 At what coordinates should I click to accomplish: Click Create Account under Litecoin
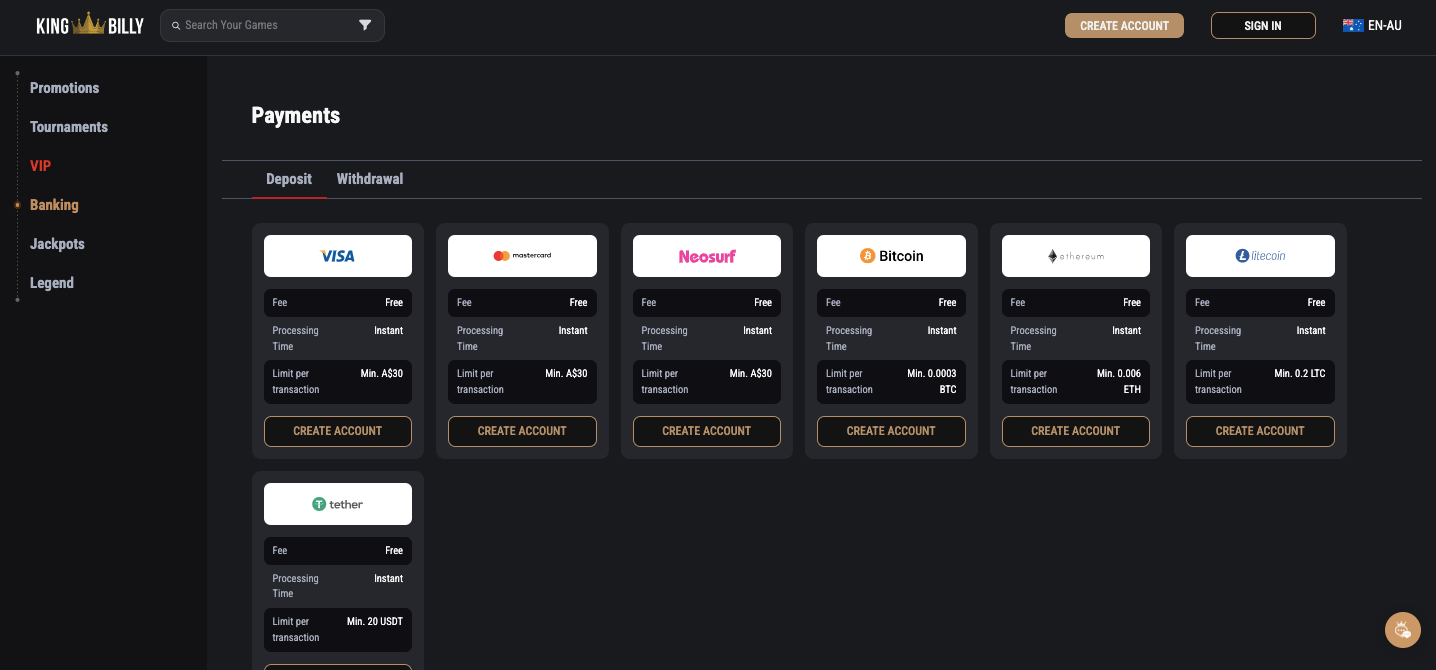1260,431
